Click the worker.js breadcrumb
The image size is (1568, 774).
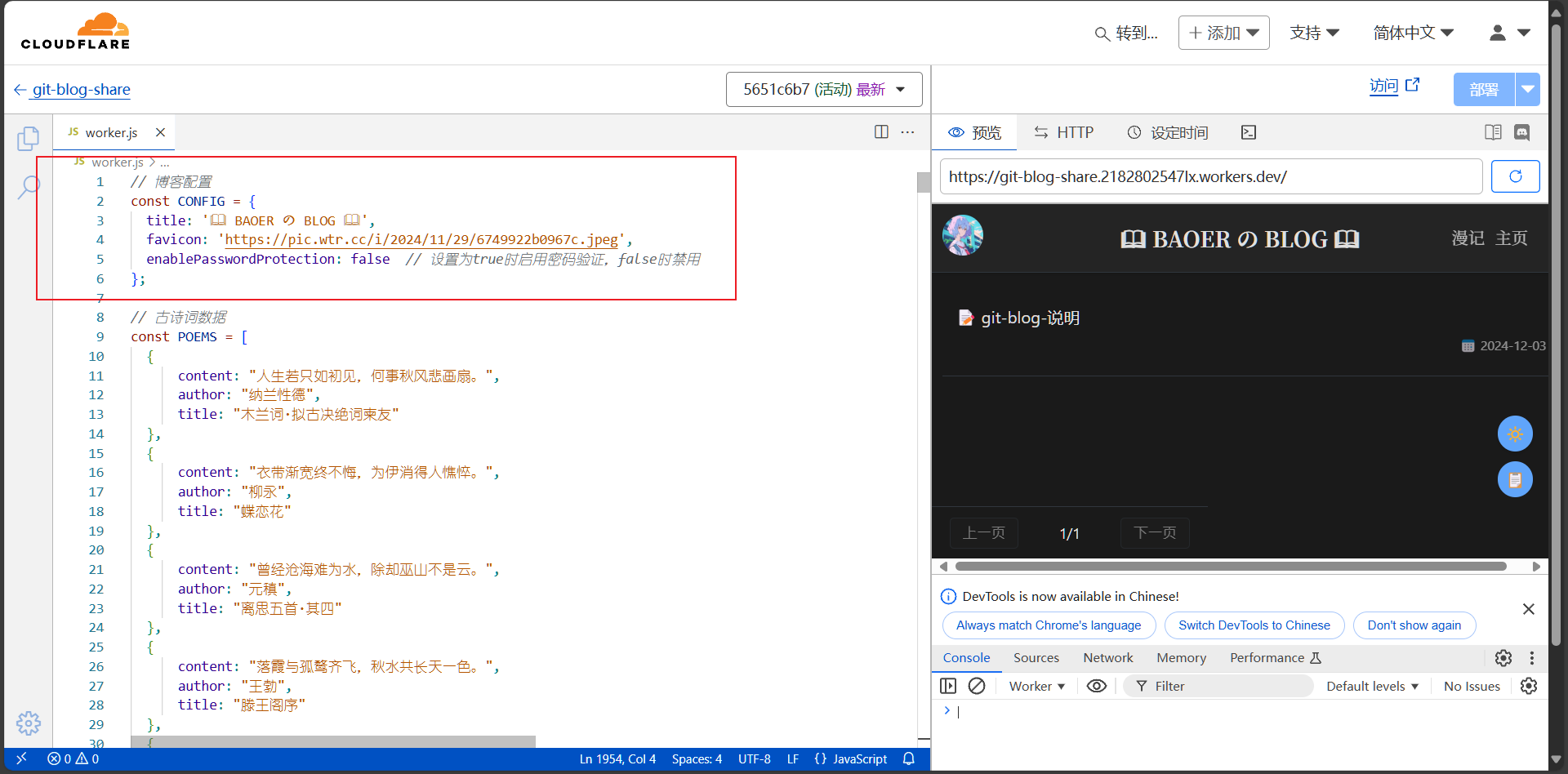pyautogui.click(x=118, y=162)
